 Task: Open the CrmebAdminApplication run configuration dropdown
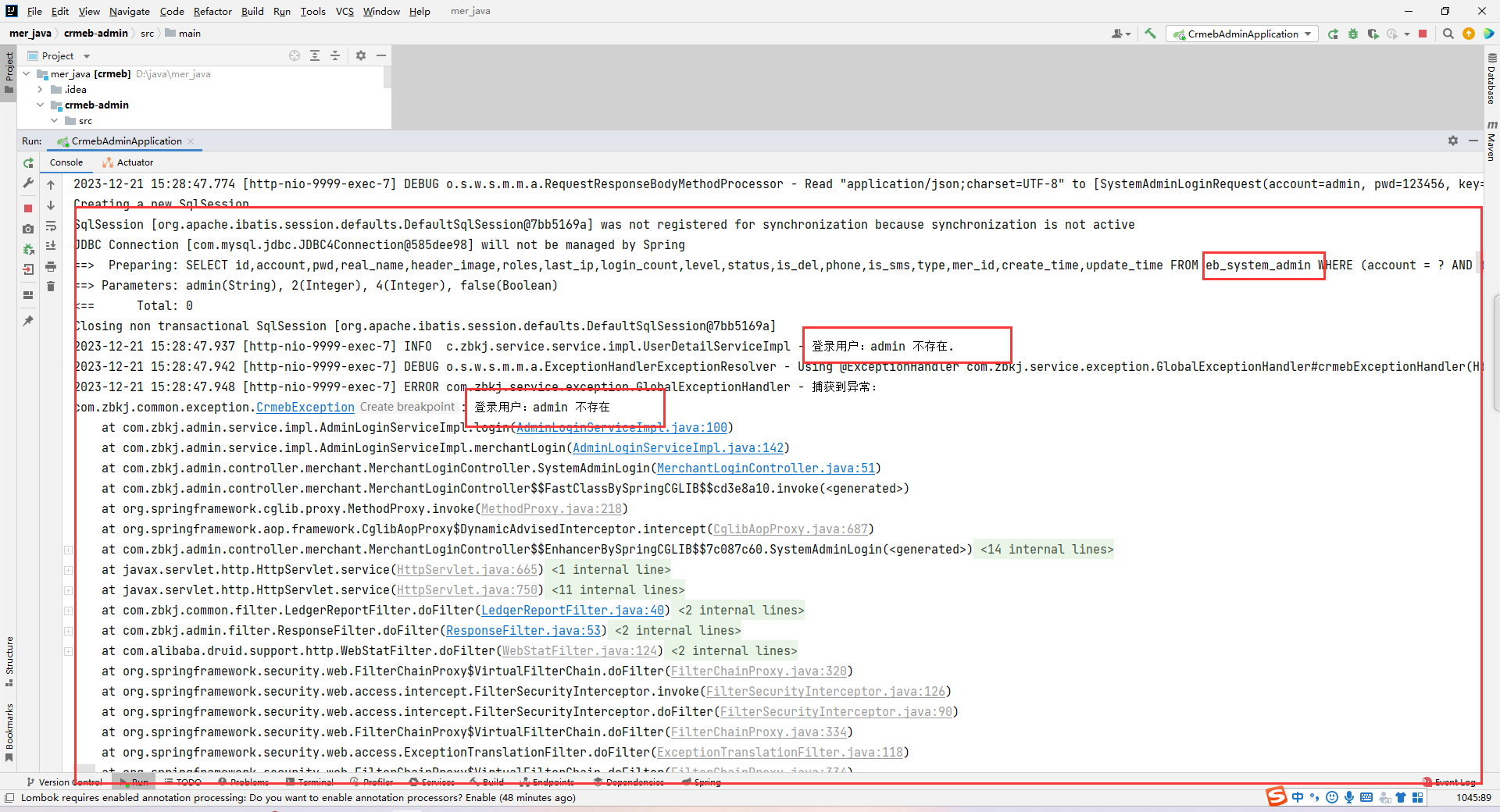tap(1242, 34)
